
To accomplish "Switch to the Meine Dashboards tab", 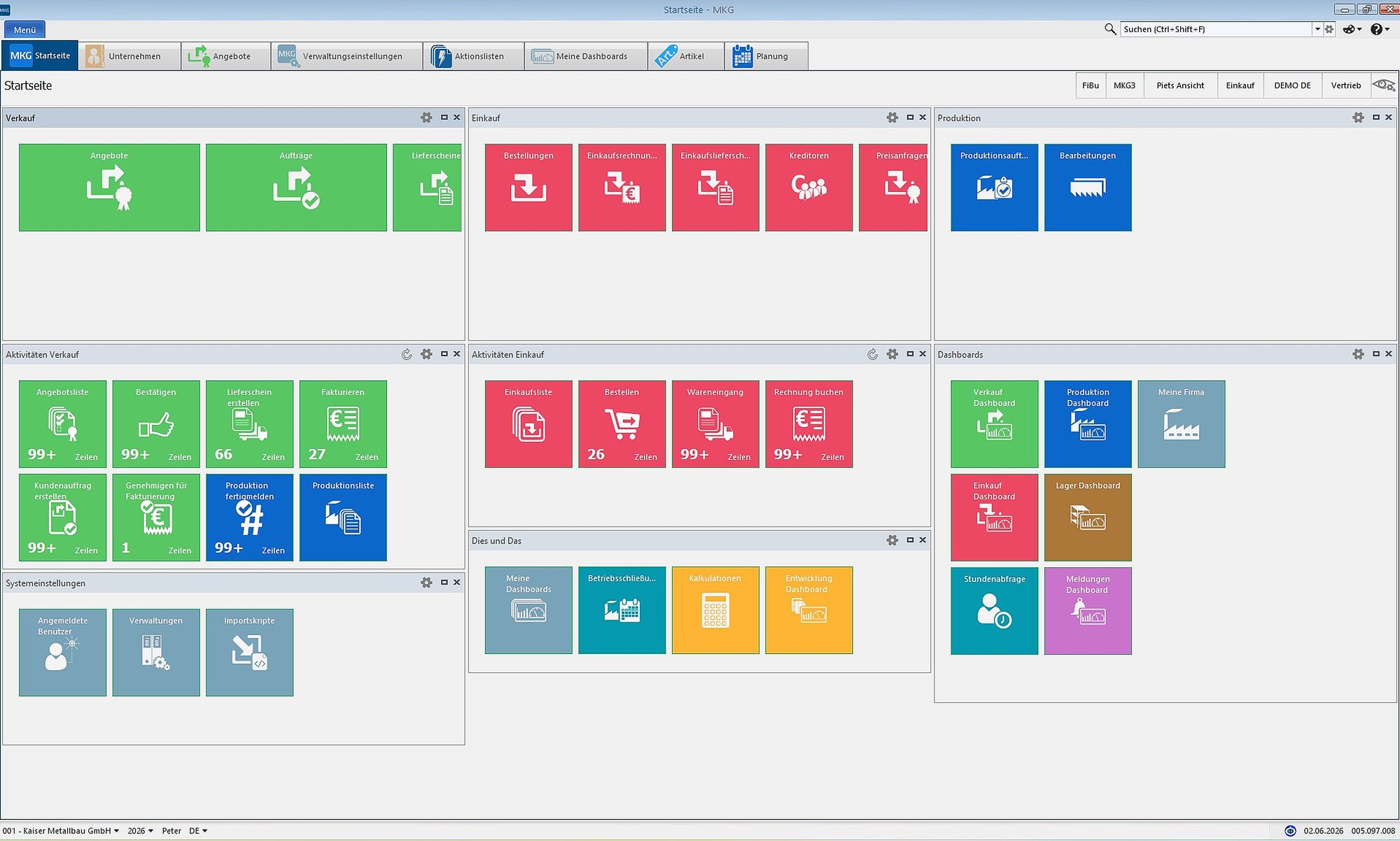I will (x=585, y=56).
